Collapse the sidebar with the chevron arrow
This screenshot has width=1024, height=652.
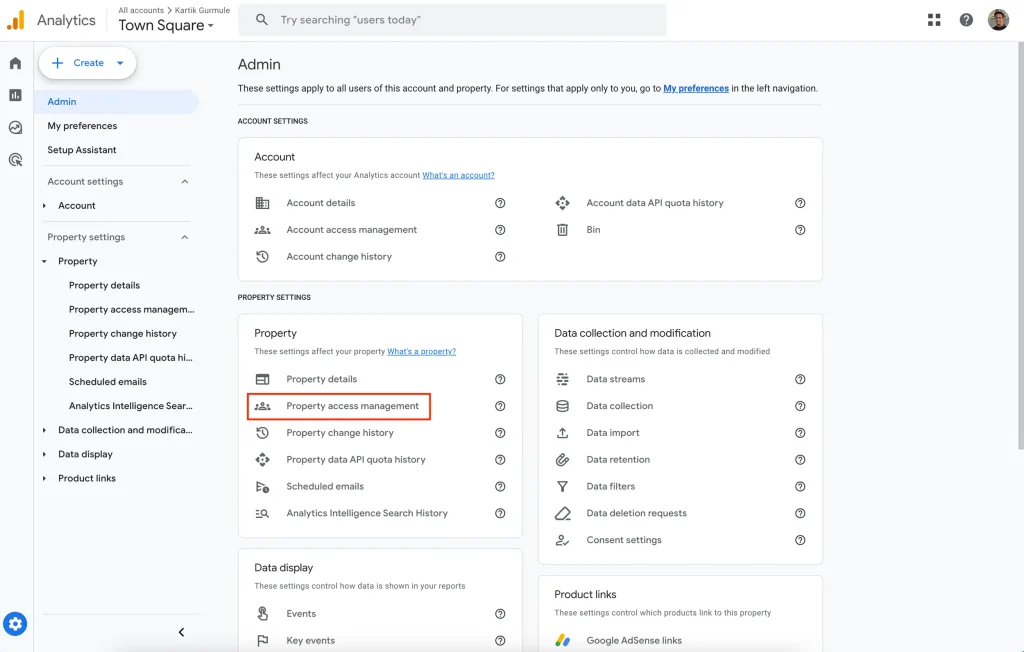pyautogui.click(x=182, y=632)
